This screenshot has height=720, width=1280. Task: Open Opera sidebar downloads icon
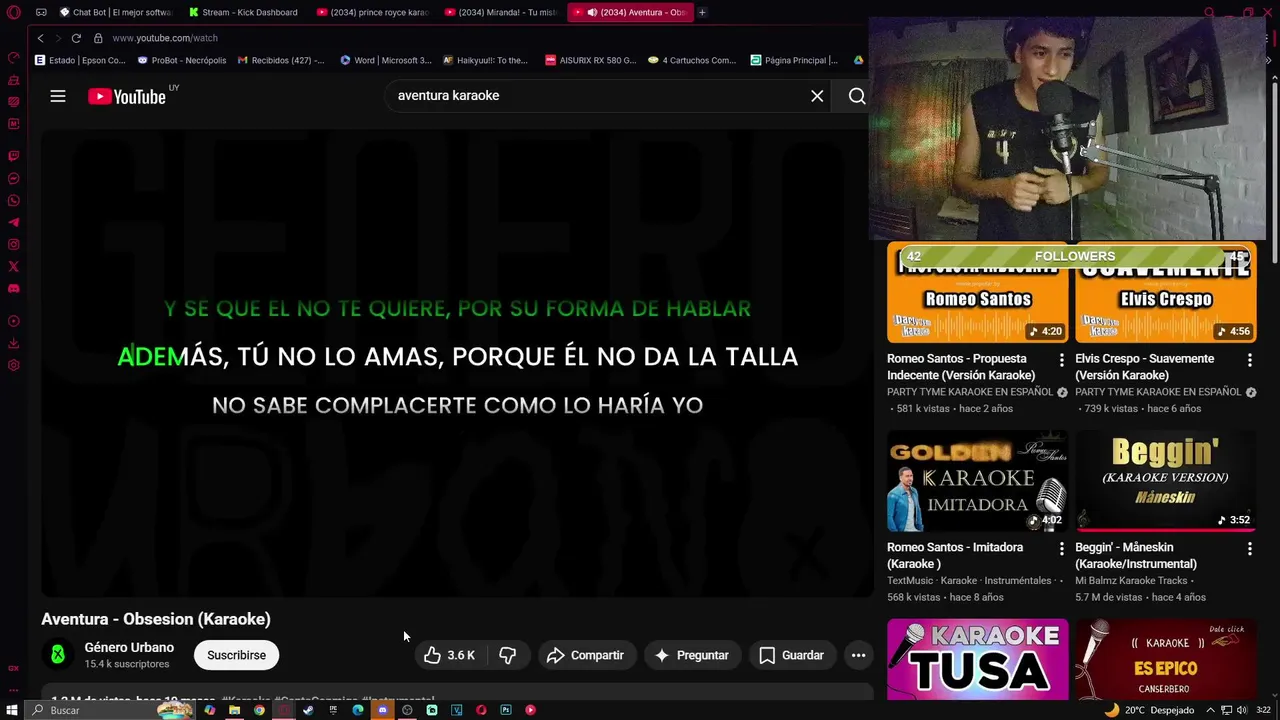click(13, 343)
